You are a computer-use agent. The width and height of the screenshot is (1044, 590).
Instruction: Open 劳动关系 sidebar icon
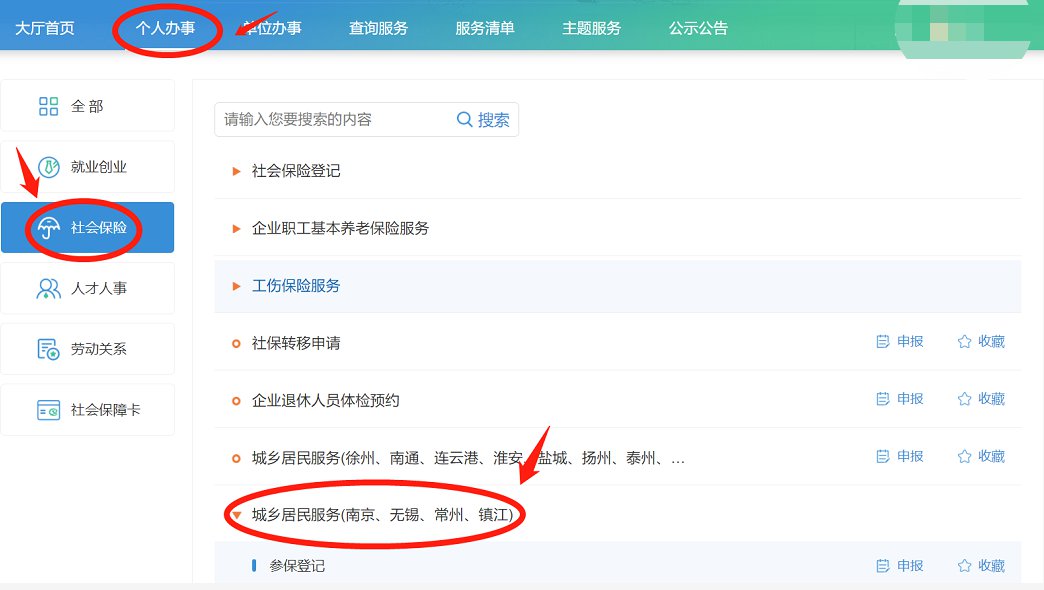pyautogui.click(x=48, y=350)
